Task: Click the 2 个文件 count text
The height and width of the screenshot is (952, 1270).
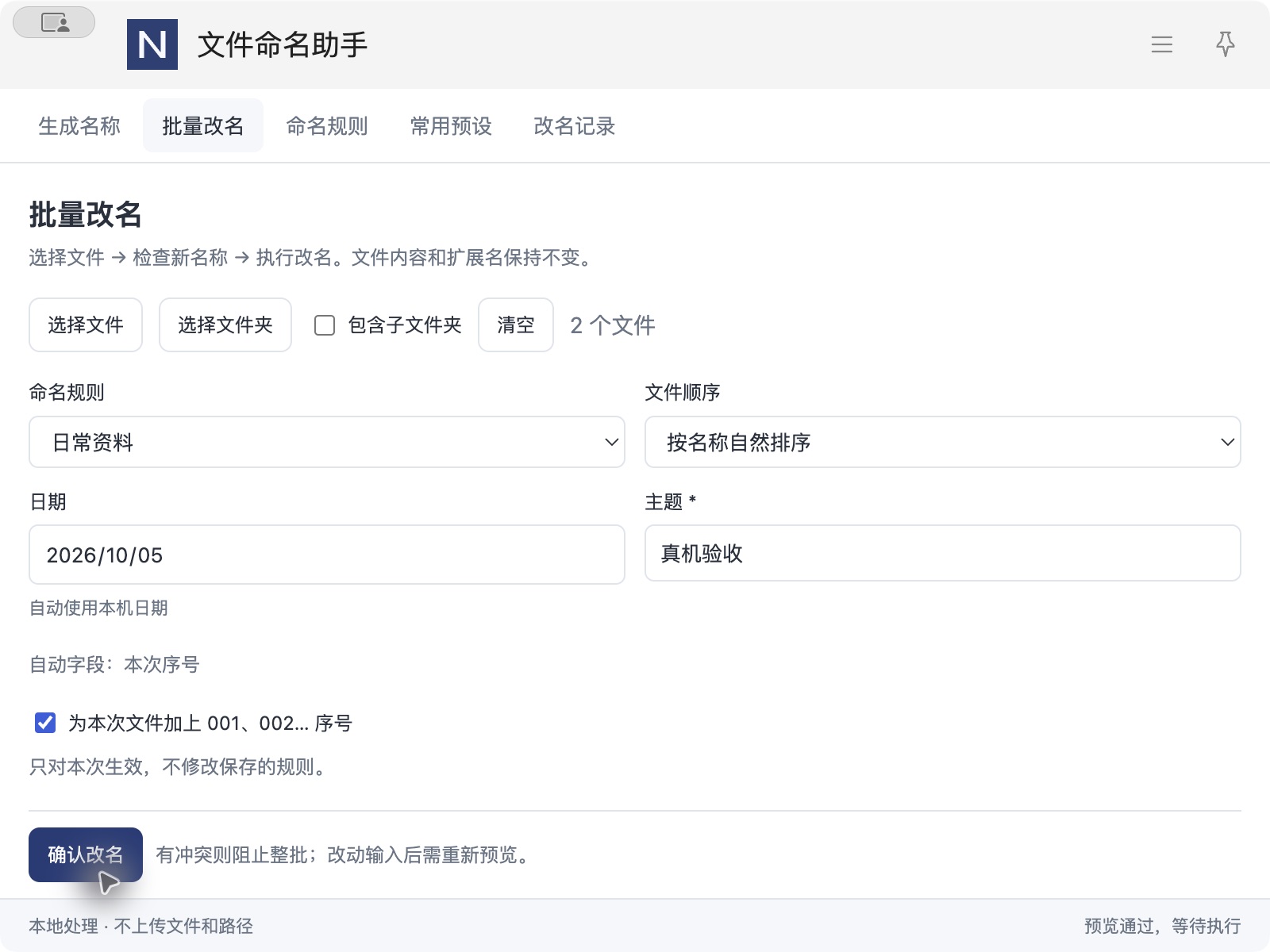Action: point(613,325)
